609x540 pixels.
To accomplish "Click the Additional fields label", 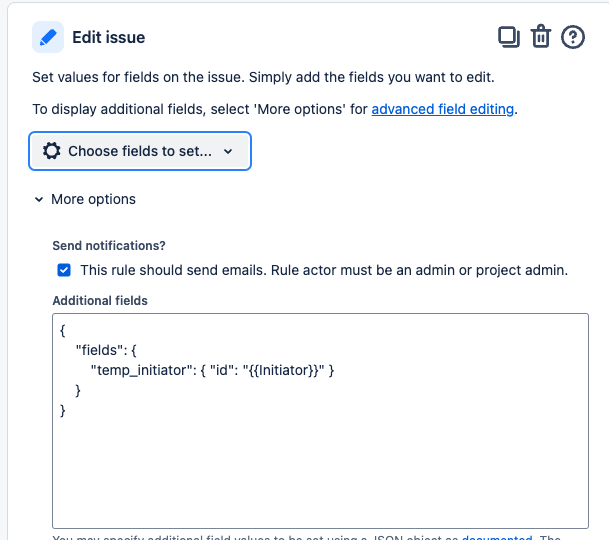I will coord(100,301).
